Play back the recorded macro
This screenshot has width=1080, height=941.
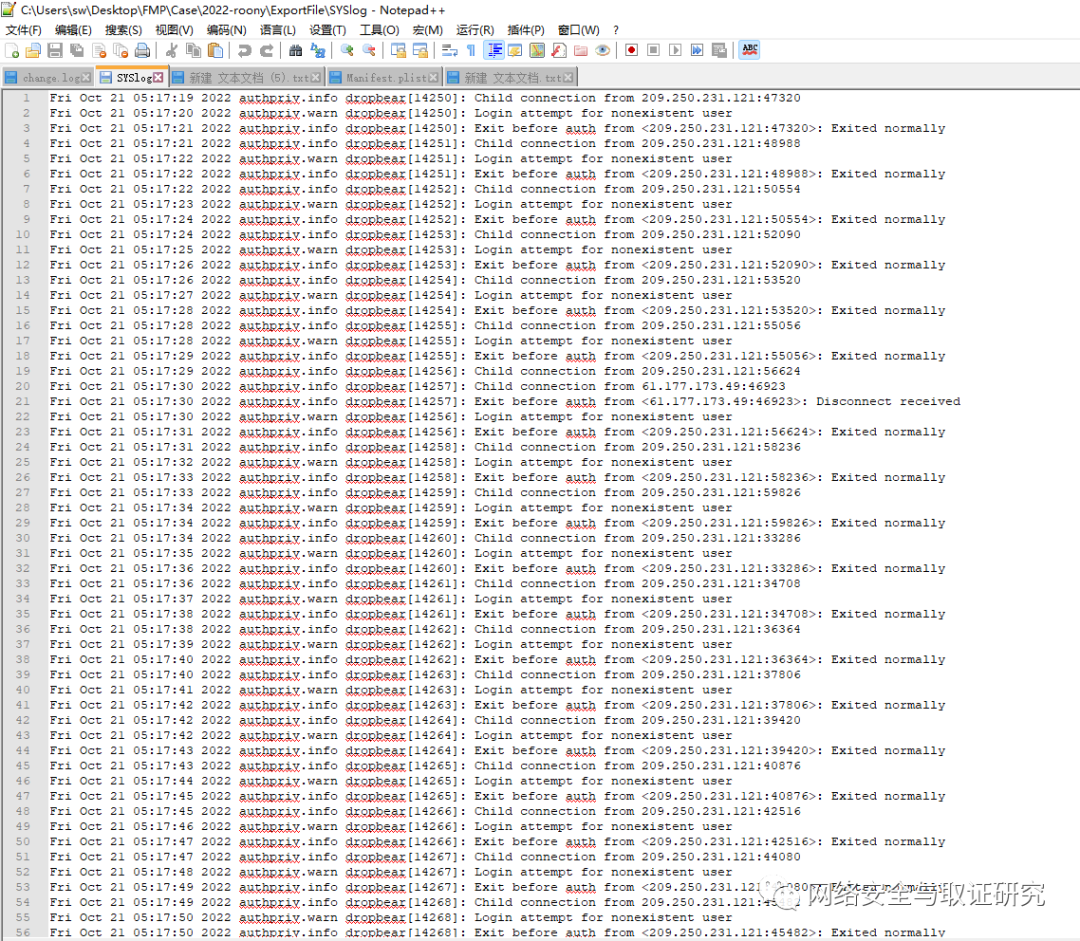[675, 50]
